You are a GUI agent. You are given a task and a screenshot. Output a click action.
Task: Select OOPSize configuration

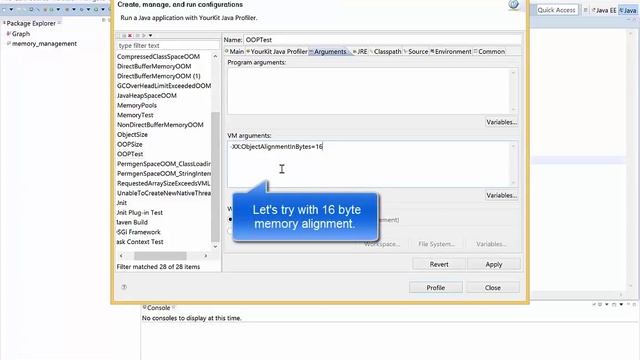pyautogui.click(x=129, y=144)
